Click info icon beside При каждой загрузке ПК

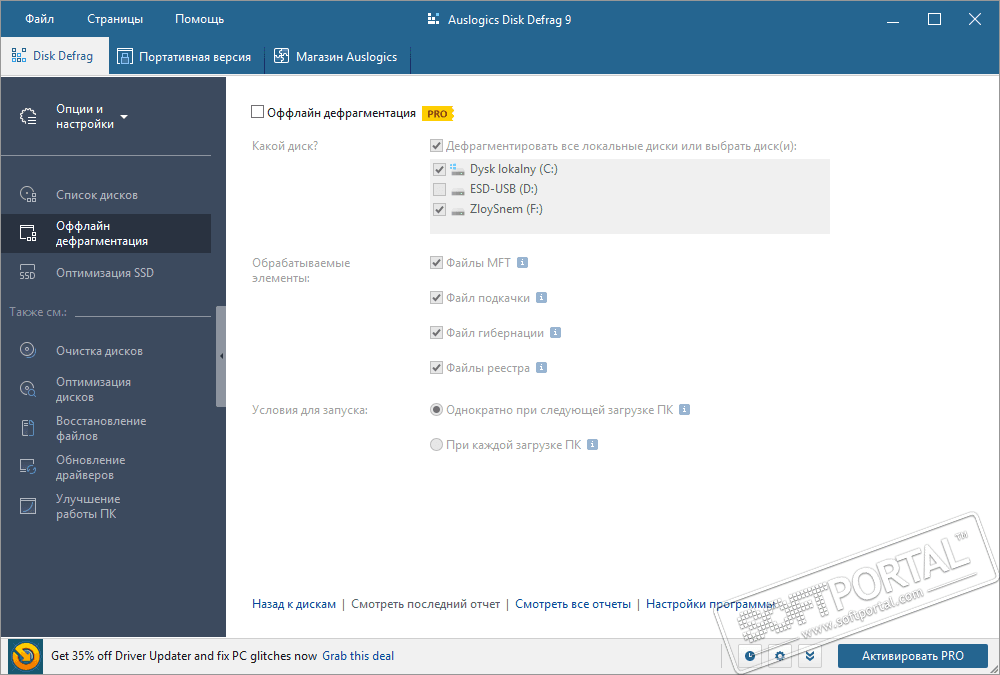pyautogui.click(x=592, y=445)
